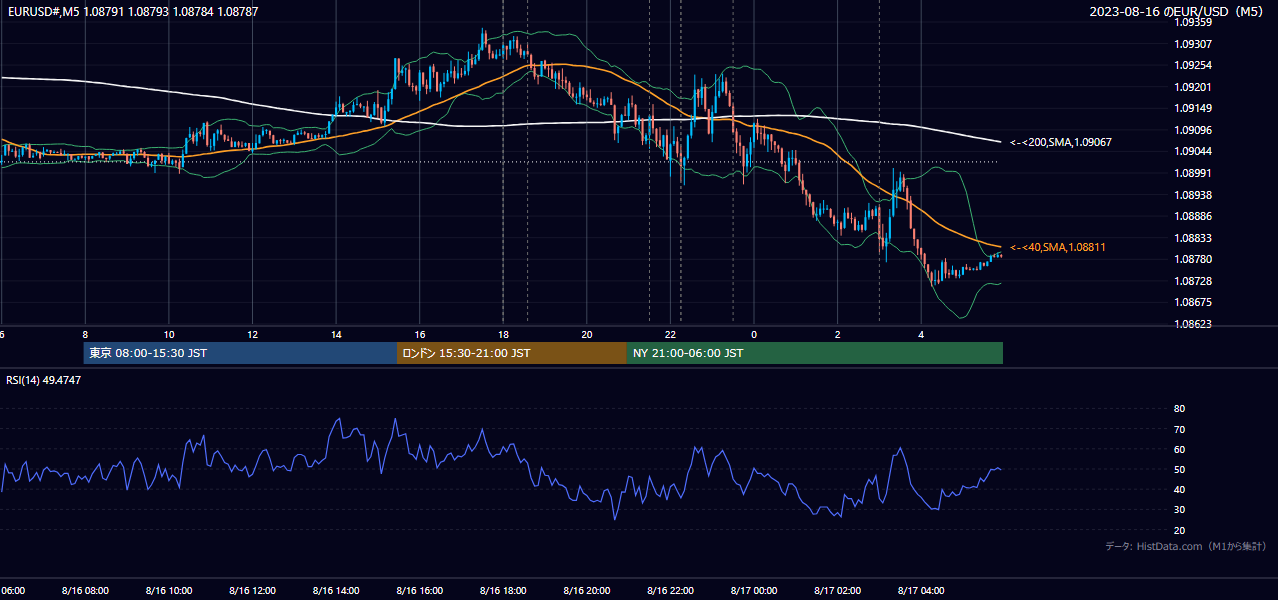Click the '8/16 08:00' time axis label
The width and height of the screenshot is (1278, 600).
85,591
